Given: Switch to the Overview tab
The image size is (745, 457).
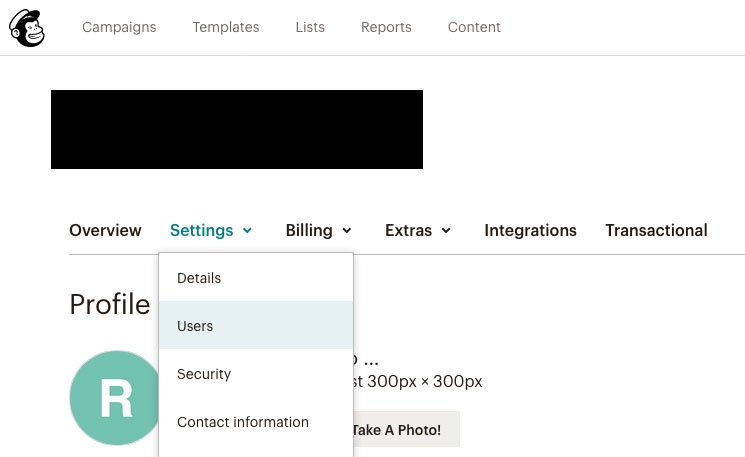Looking at the screenshot, I should pyautogui.click(x=105, y=230).
